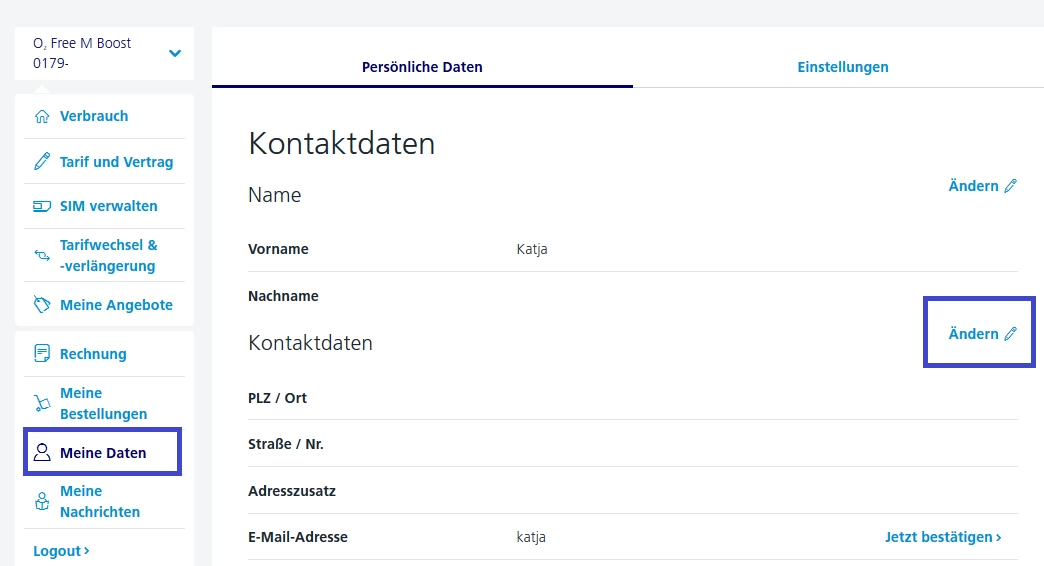Click the Tarif und Vertrag pencil icon
The width and height of the screenshot is (1044, 566).
tap(42, 162)
